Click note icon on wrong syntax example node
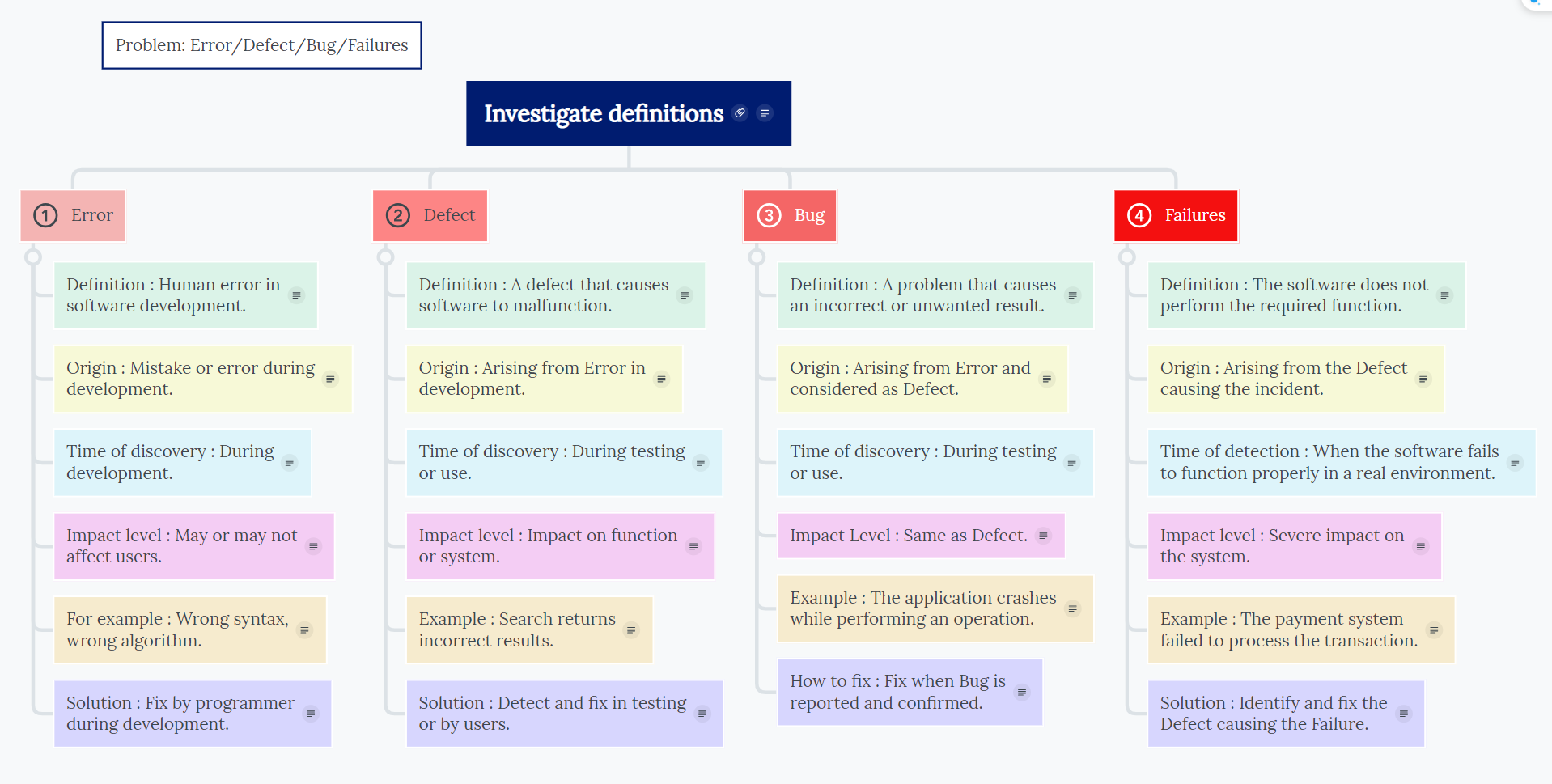Screen dimensions: 1552x784 304,629
